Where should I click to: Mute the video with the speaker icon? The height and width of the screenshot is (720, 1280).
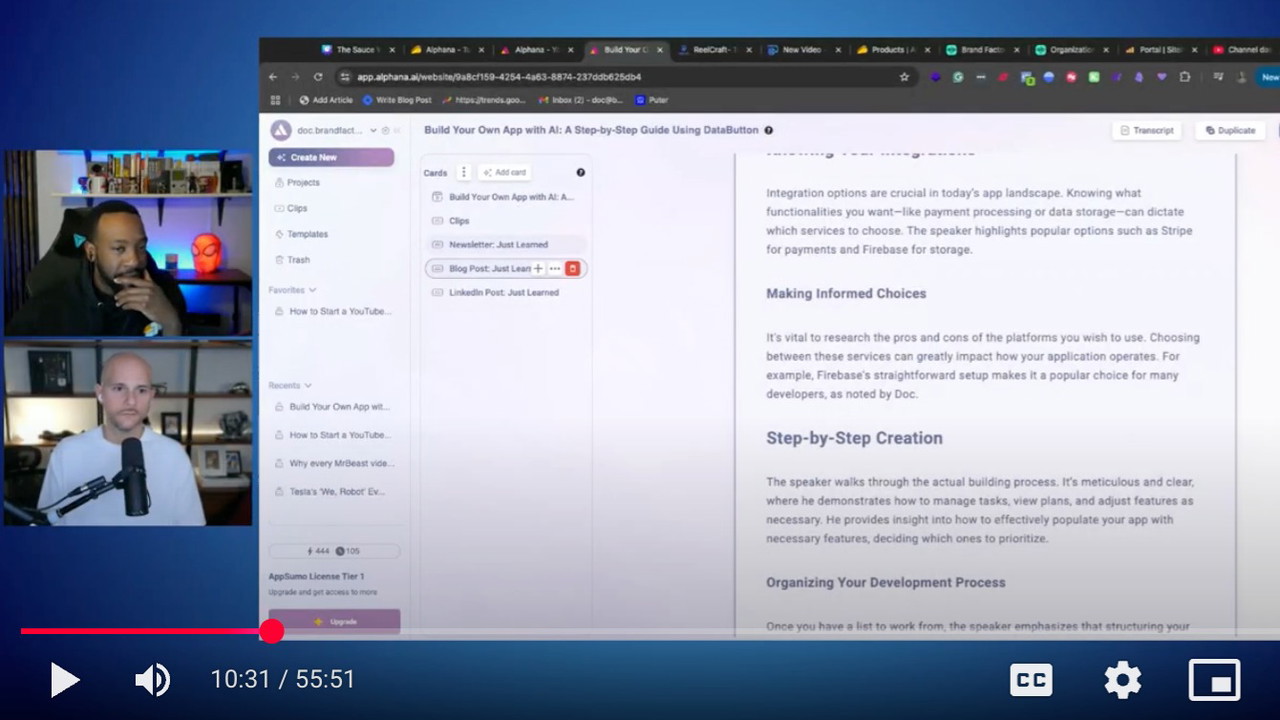(x=152, y=680)
